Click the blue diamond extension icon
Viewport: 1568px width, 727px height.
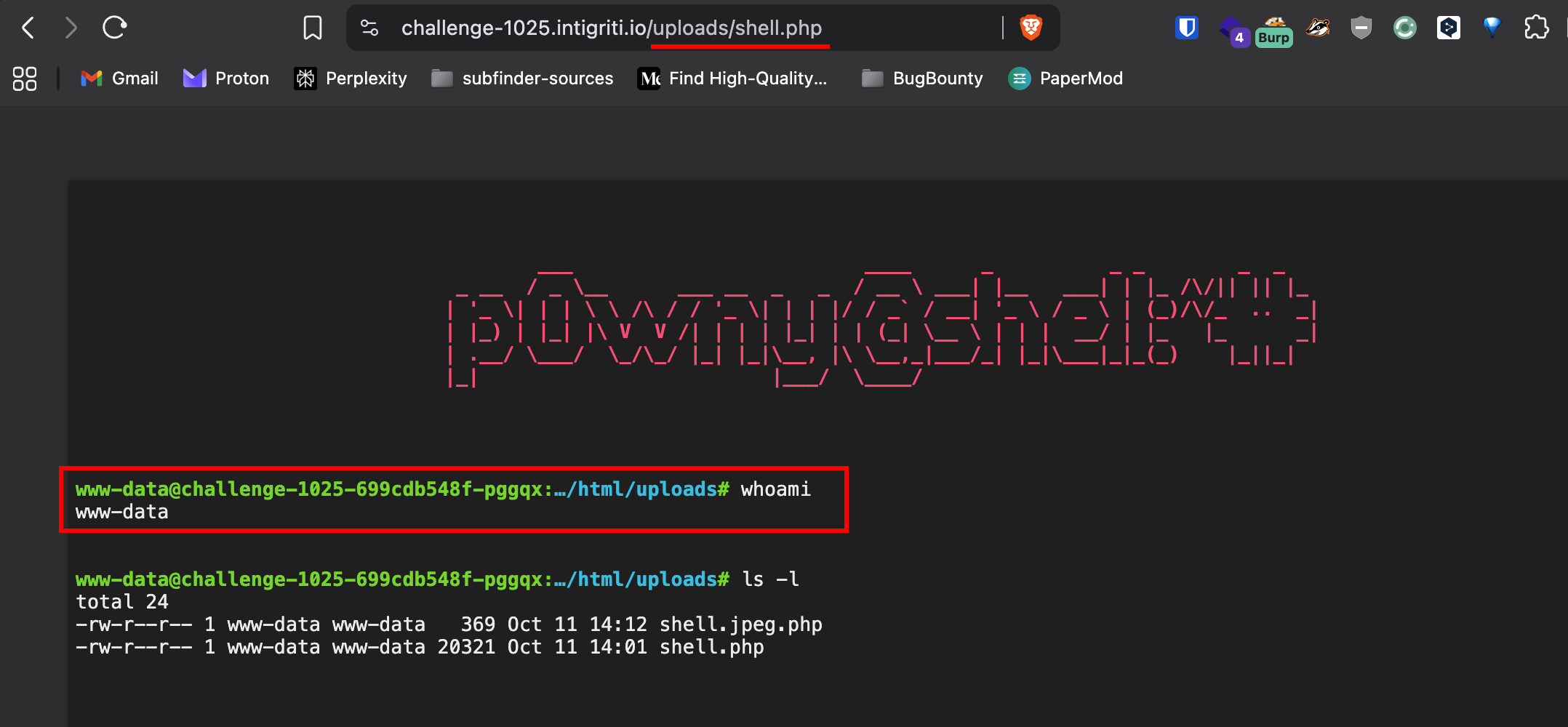tap(1492, 28)
